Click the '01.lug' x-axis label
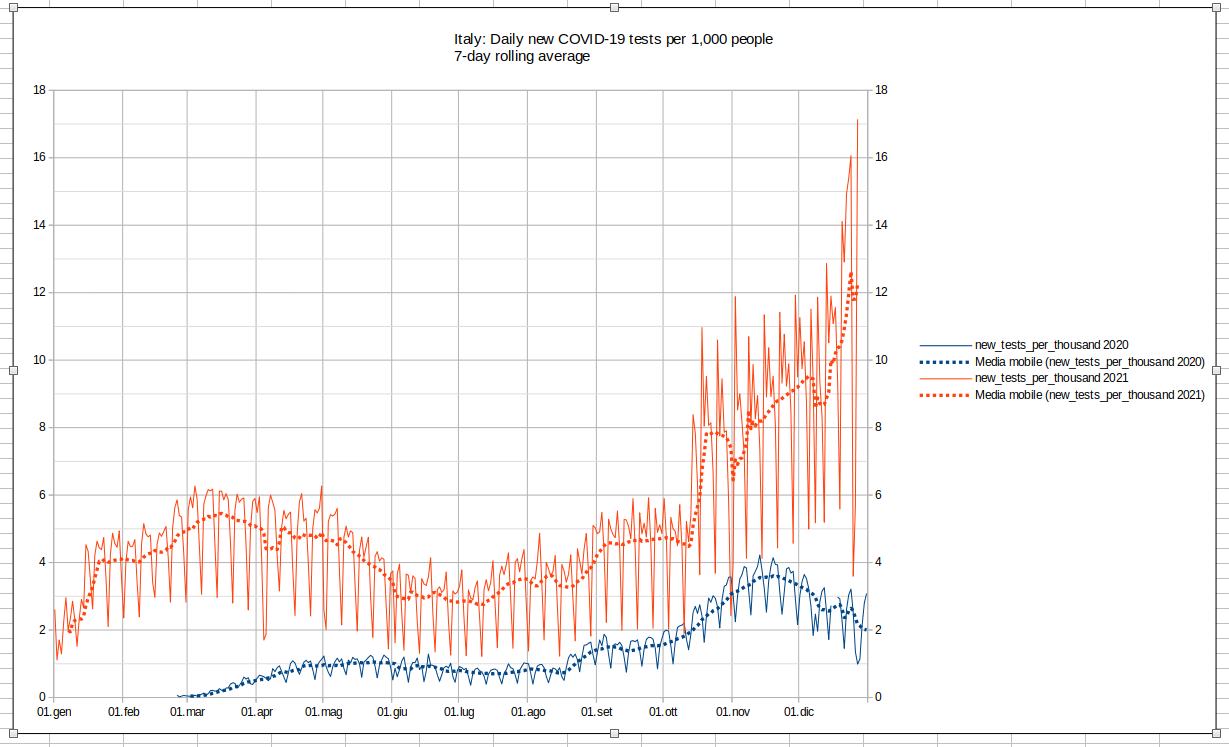 (x=458, y=712)
